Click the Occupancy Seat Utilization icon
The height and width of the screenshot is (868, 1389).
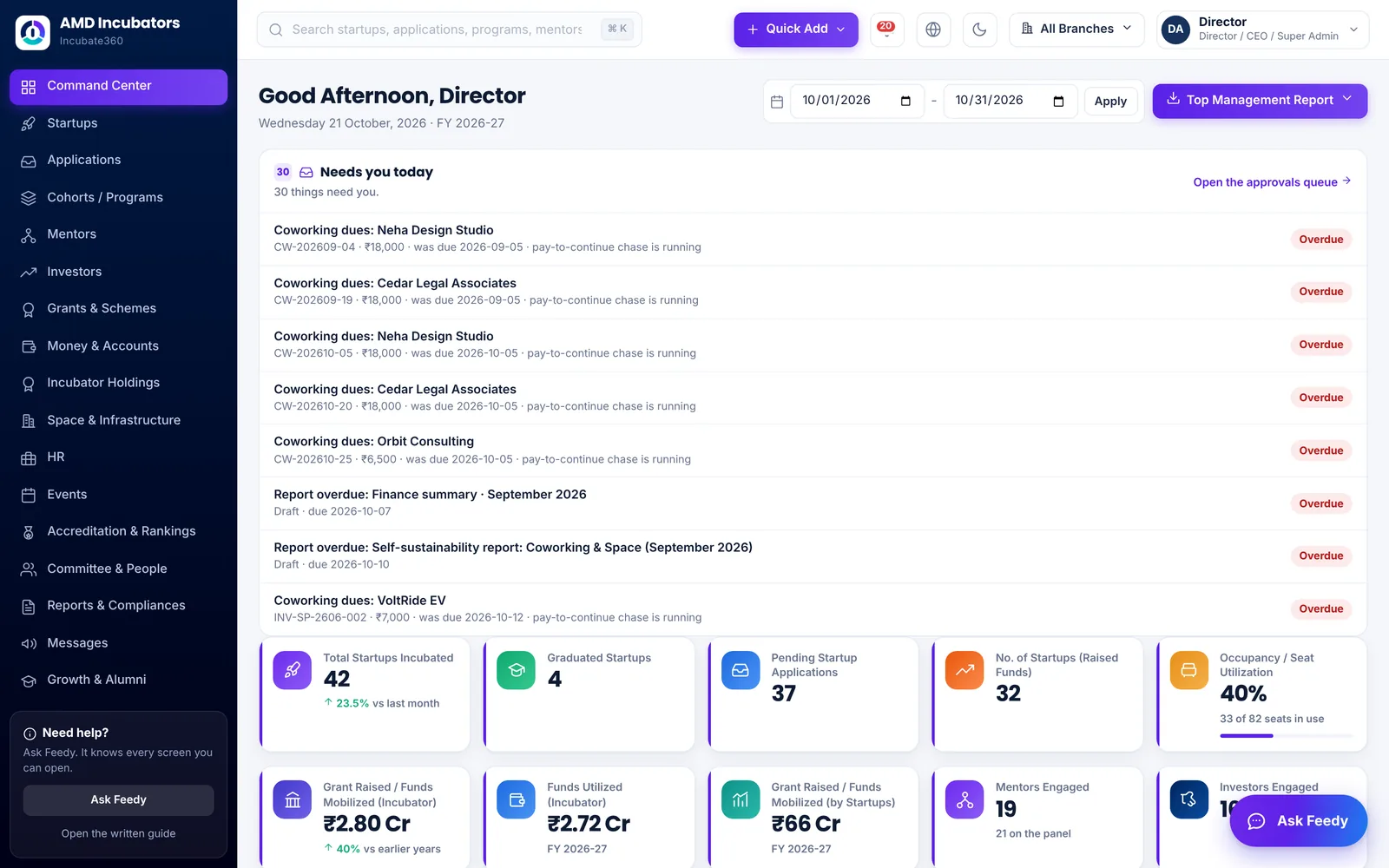pos(1188,670)
